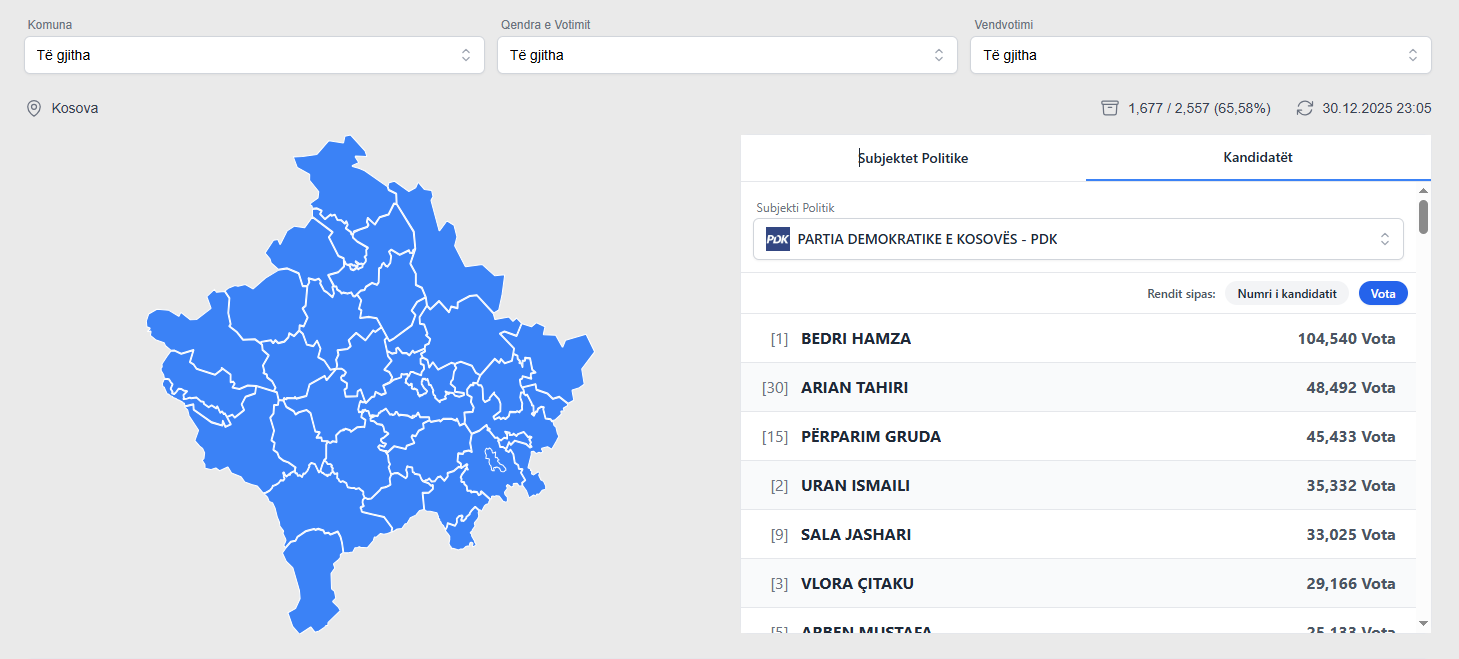The width and height of the screenshot is (1459, 659).
Task: Open the Qendra e Votimit dropdown
Action: pyautogui.click(x=727, y=55)
